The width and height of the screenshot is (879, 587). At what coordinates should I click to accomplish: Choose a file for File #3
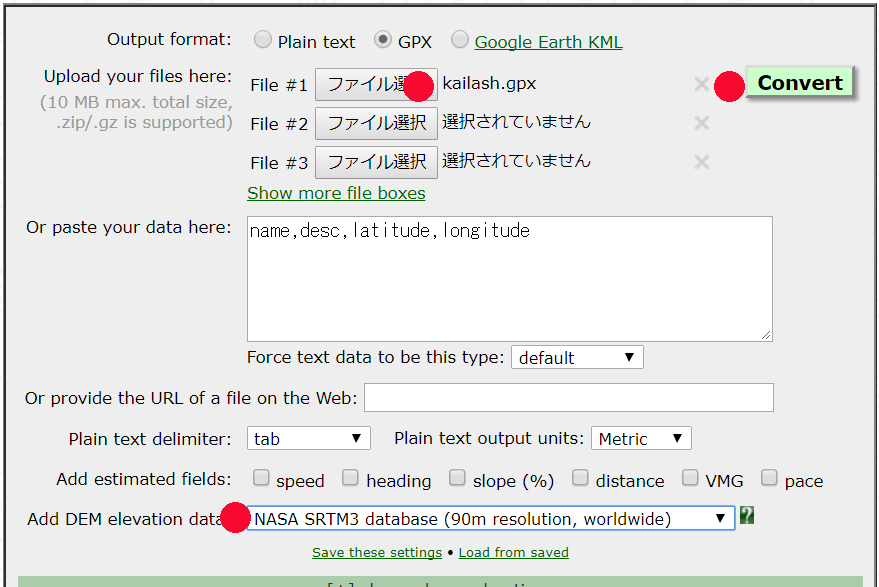[376, 163]
